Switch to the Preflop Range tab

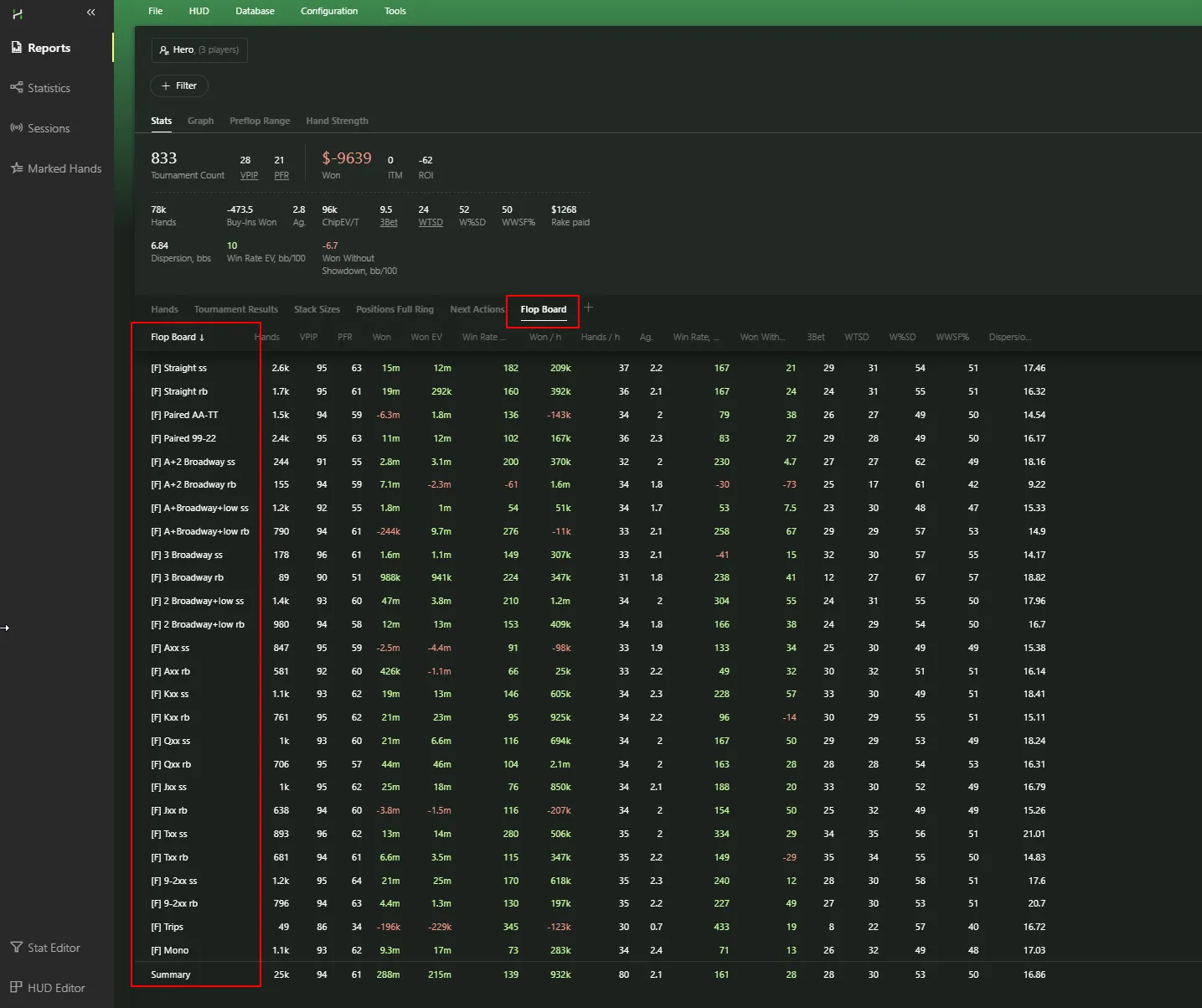click(260, 121)
